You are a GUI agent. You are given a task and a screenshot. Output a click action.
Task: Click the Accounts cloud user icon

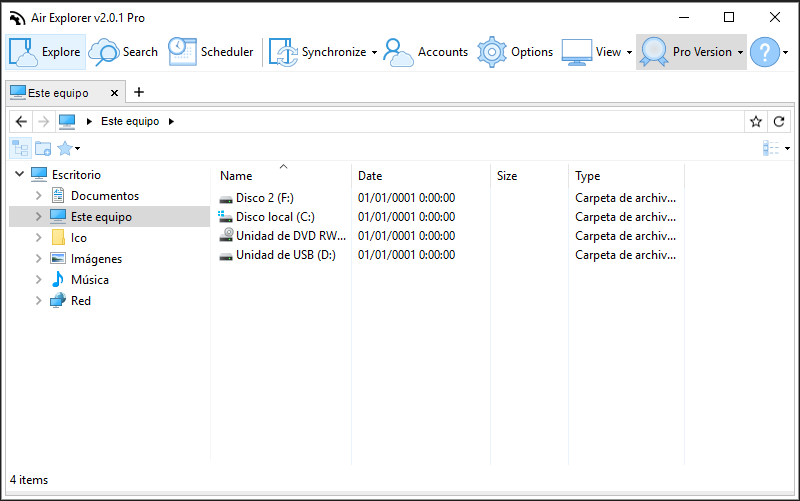398,52
